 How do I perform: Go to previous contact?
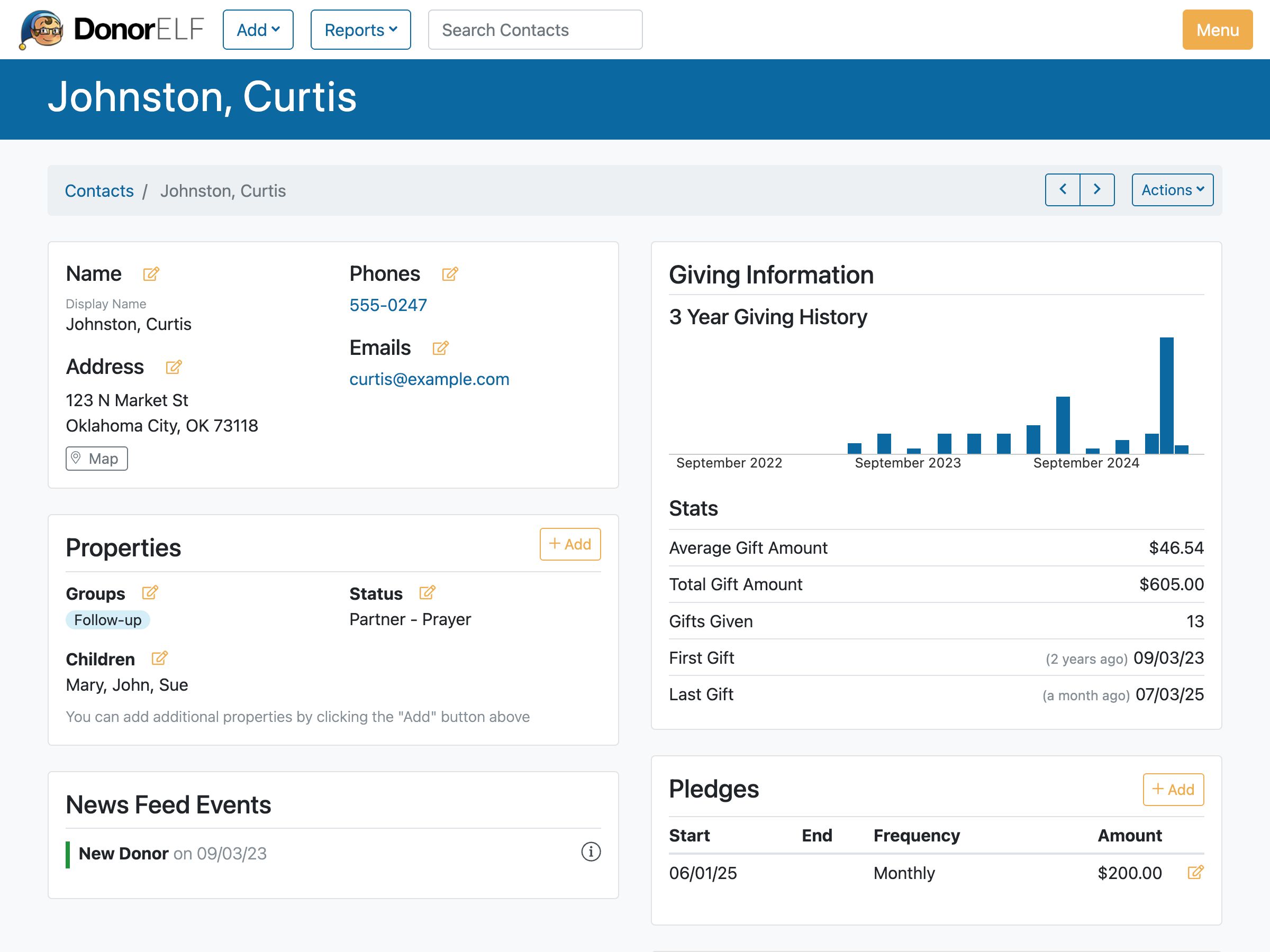click(1063, 189)
